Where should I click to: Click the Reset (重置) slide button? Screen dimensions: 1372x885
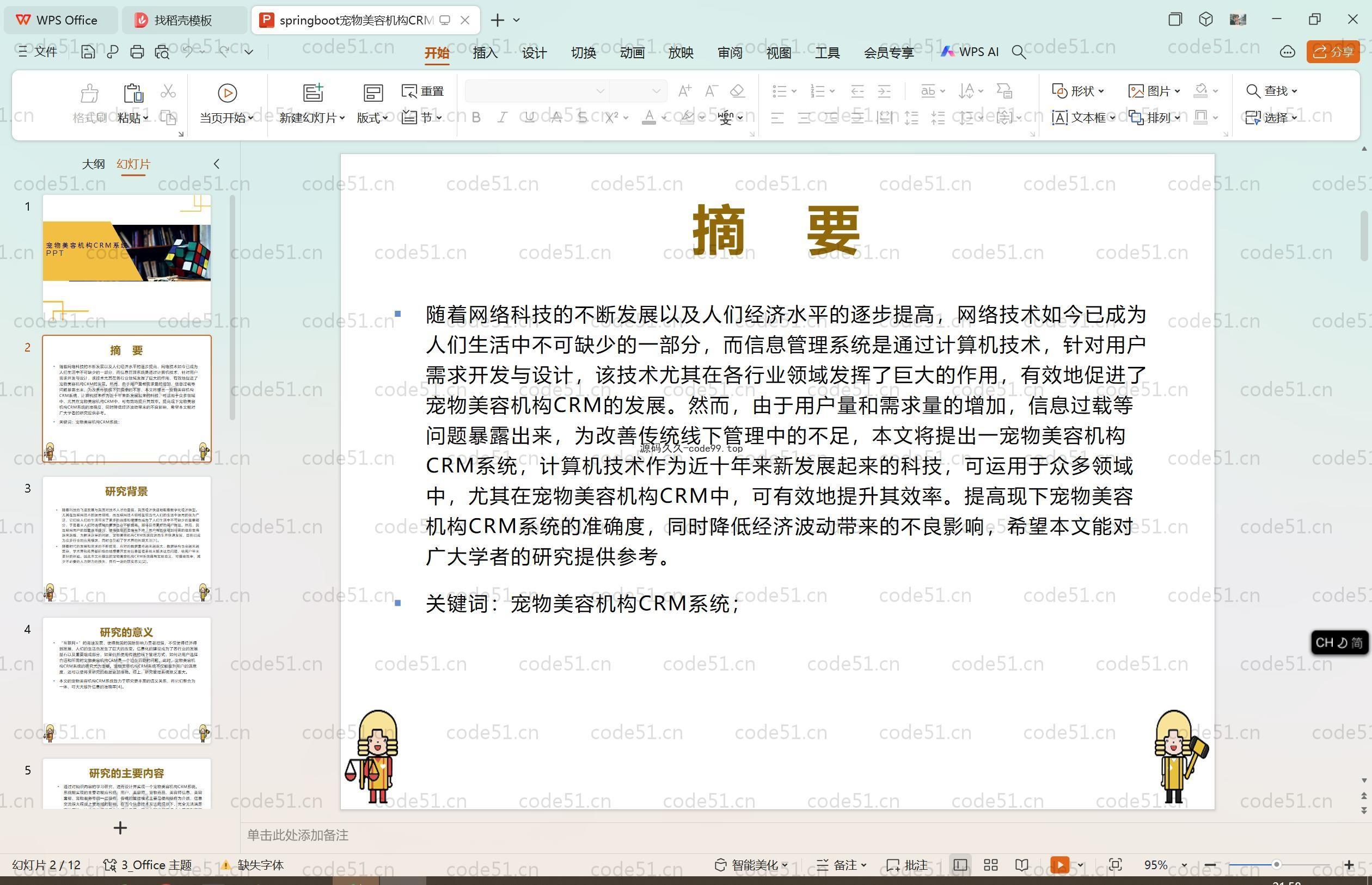click(423, 91)
